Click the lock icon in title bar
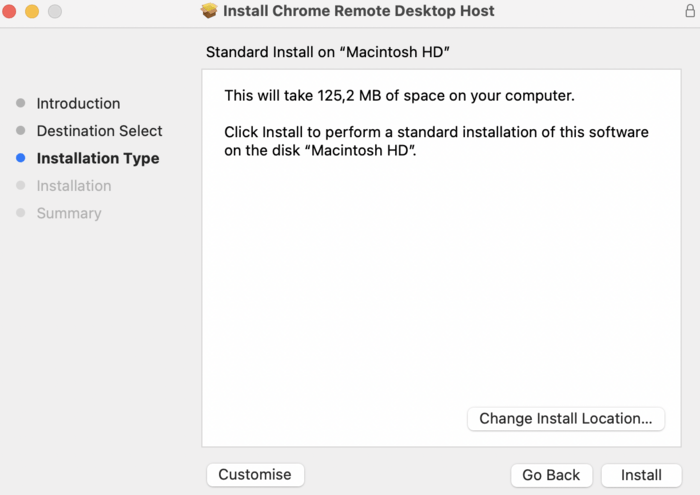The width and height of the screenshot is (700, 495). click(690, 10)
